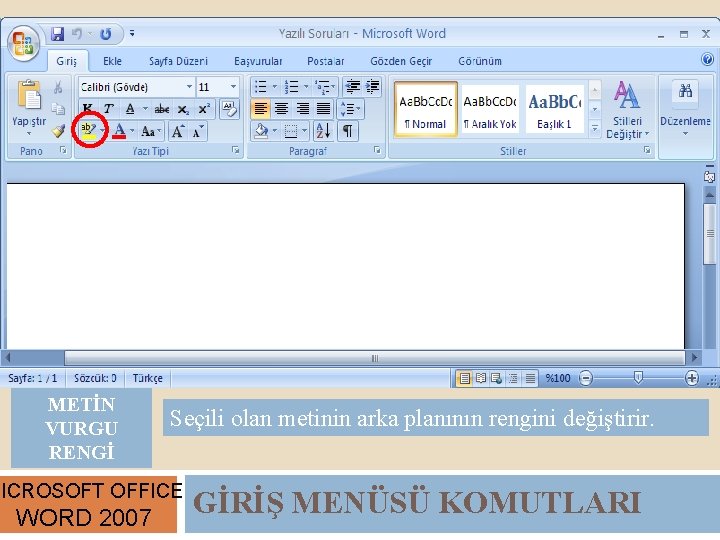Apply a numbered list

point(291,86)
